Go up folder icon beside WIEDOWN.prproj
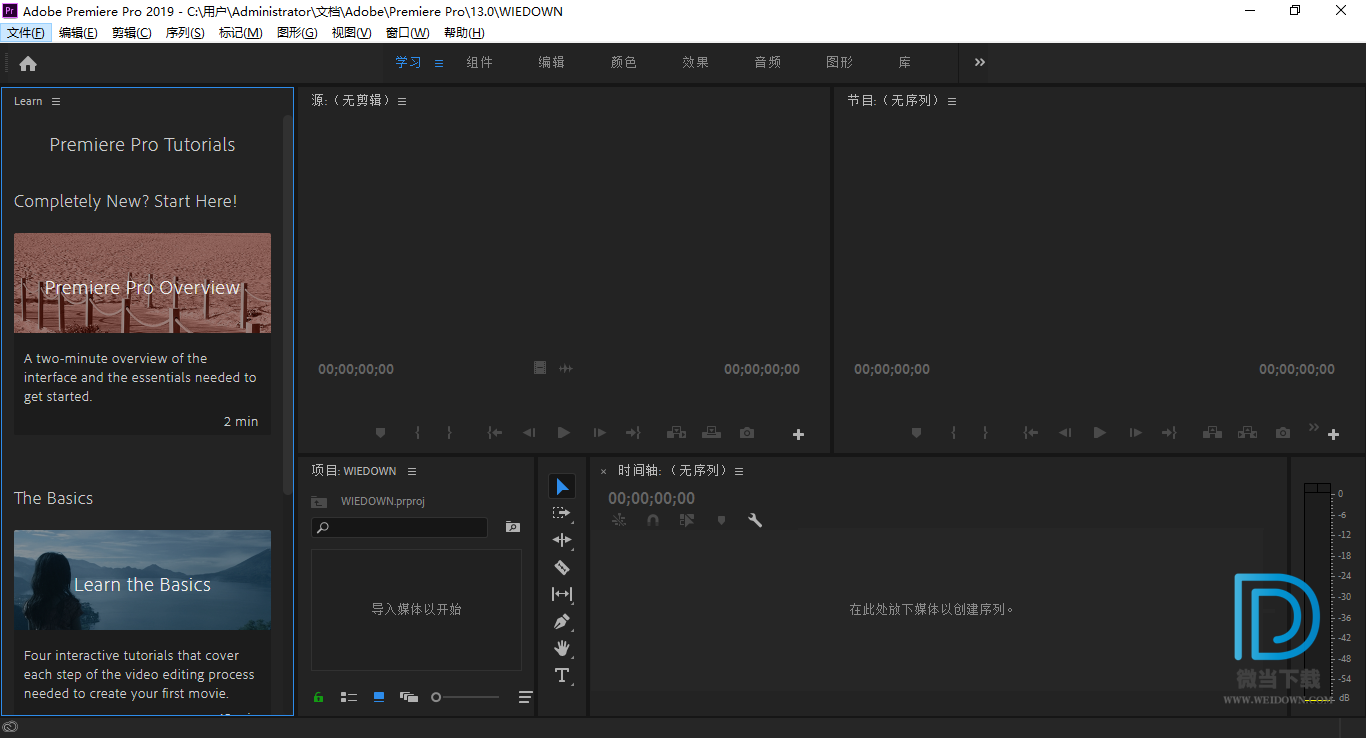1366x738 pixels. [x=319, y=501]
